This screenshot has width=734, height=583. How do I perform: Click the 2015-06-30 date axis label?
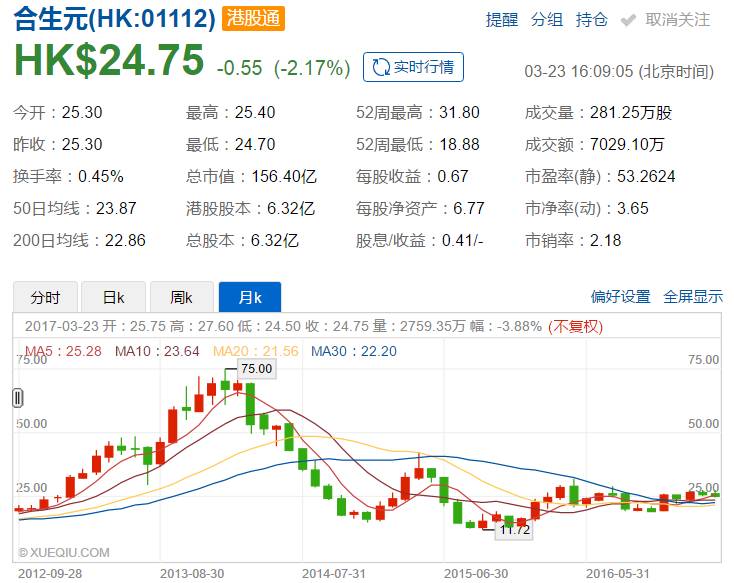pyautogui.click(x=476, y=573)
